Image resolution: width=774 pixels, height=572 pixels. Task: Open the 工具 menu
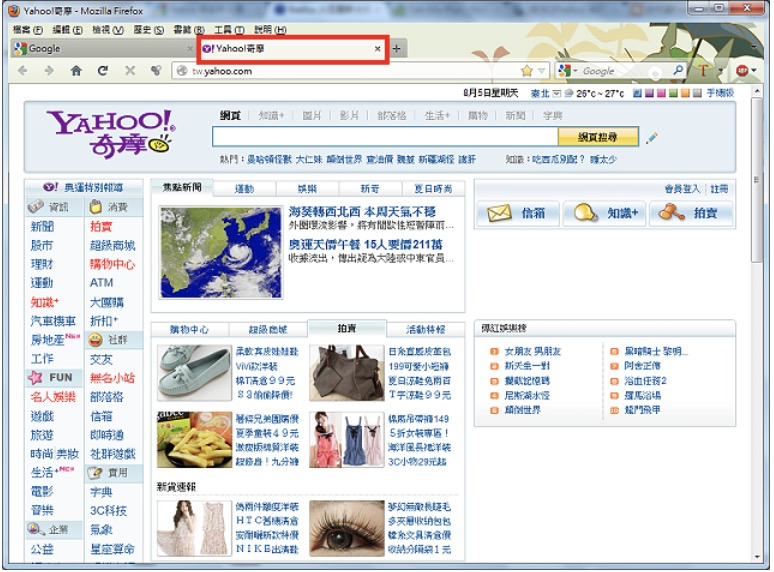(229, 30)
